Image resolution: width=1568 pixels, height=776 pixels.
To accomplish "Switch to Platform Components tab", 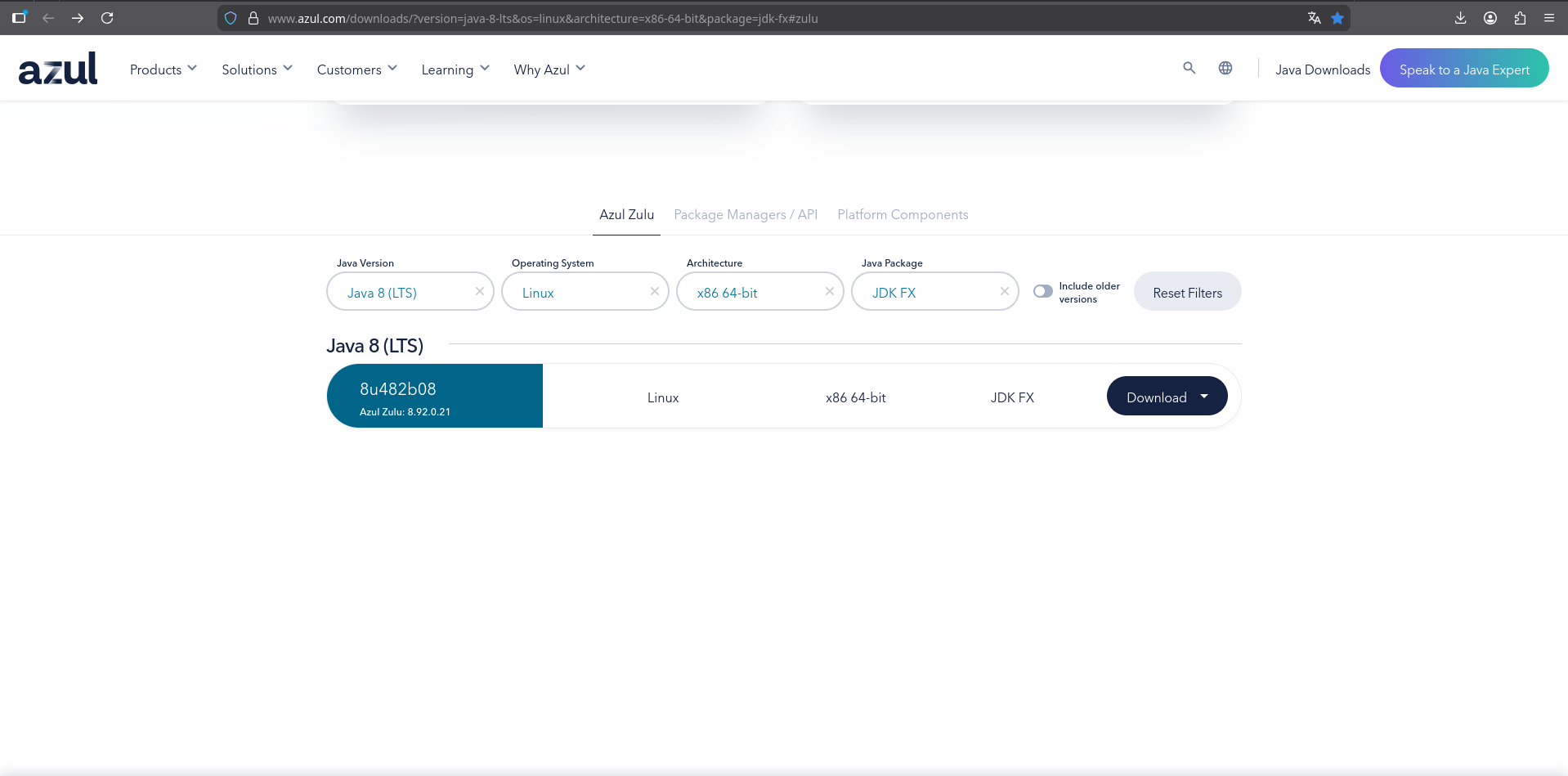I will tap(903, 214).
